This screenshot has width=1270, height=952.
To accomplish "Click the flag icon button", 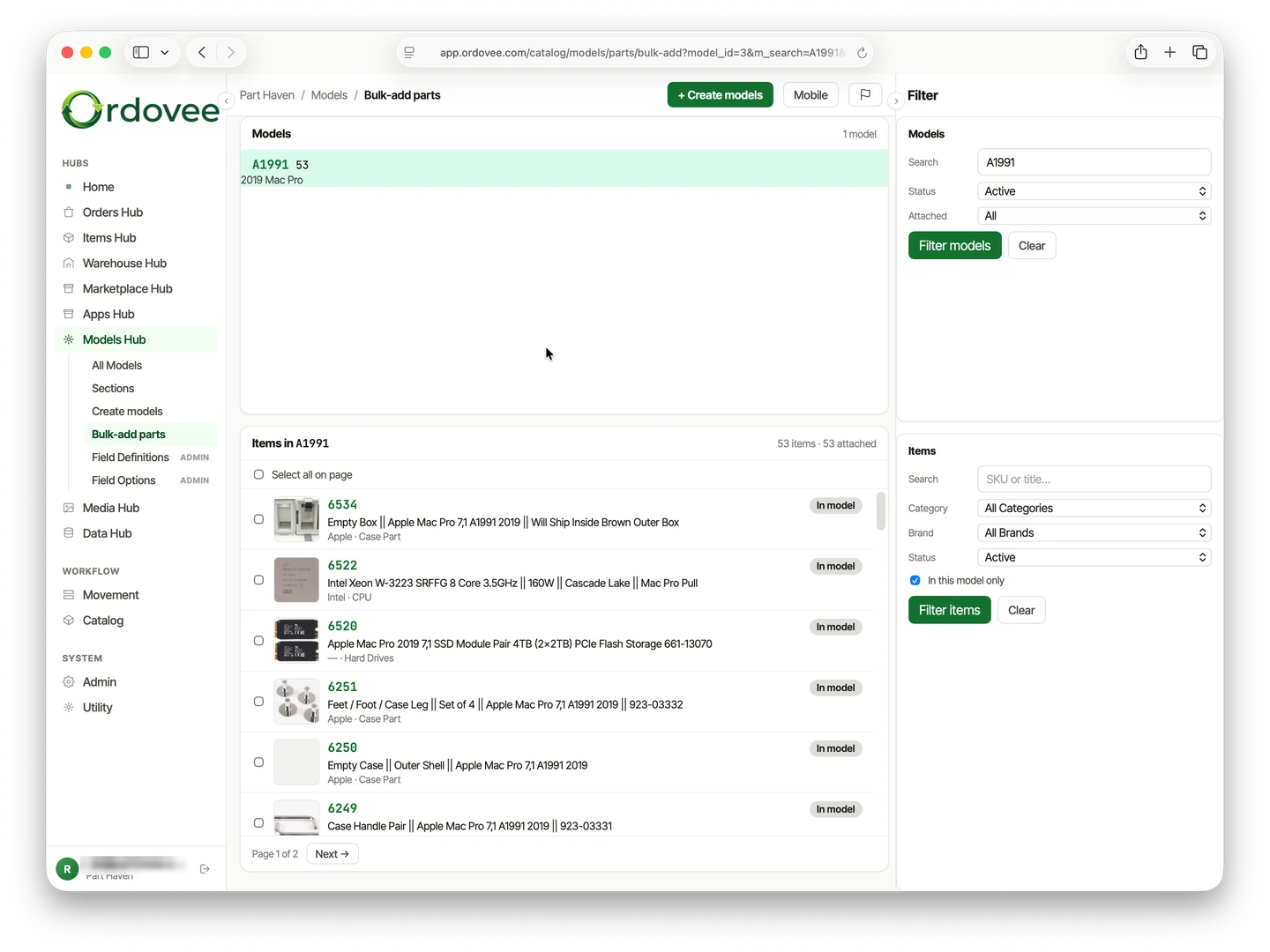I will coord(865,94).
